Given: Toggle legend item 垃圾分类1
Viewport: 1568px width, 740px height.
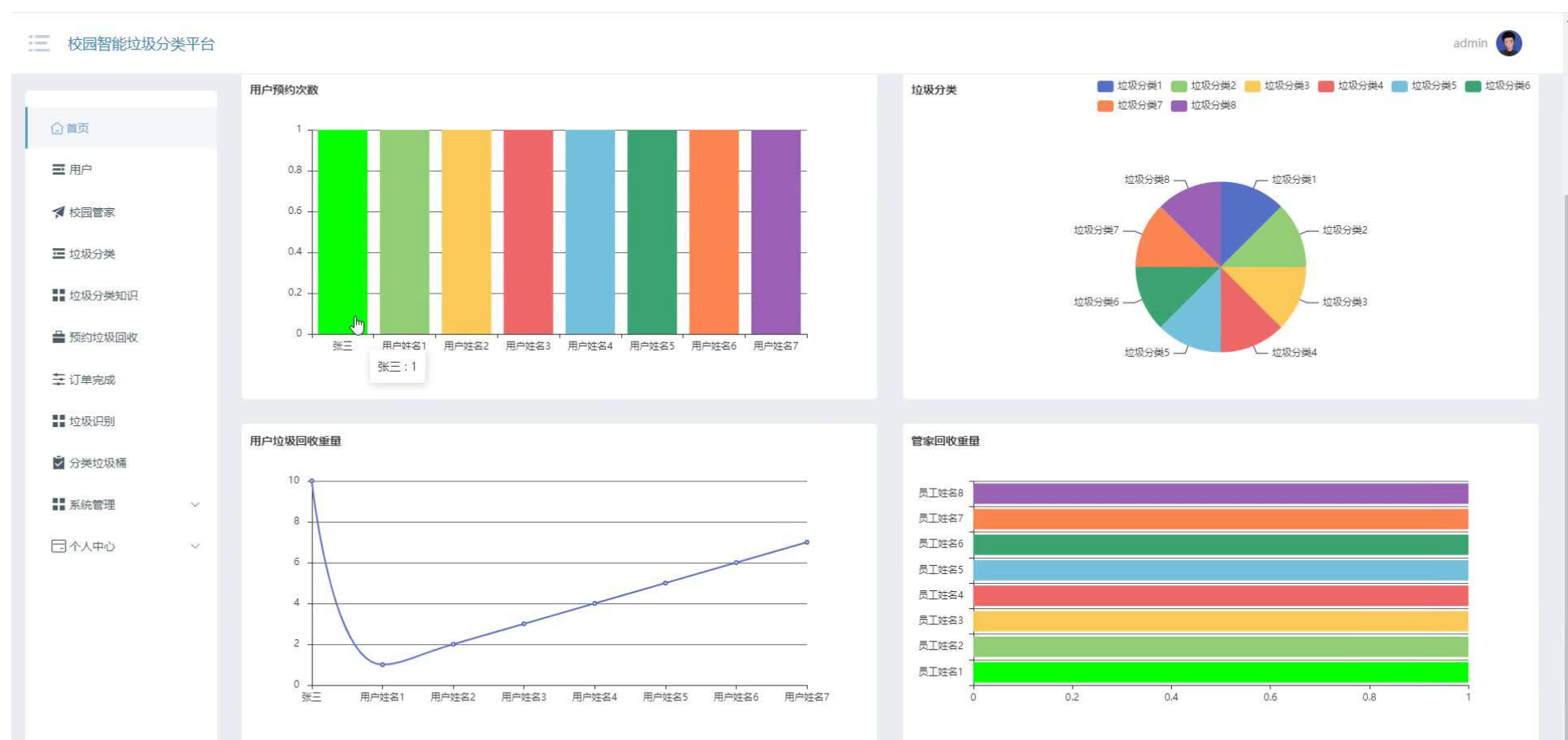Looking at the screenshot, I should click(1130, 86).
